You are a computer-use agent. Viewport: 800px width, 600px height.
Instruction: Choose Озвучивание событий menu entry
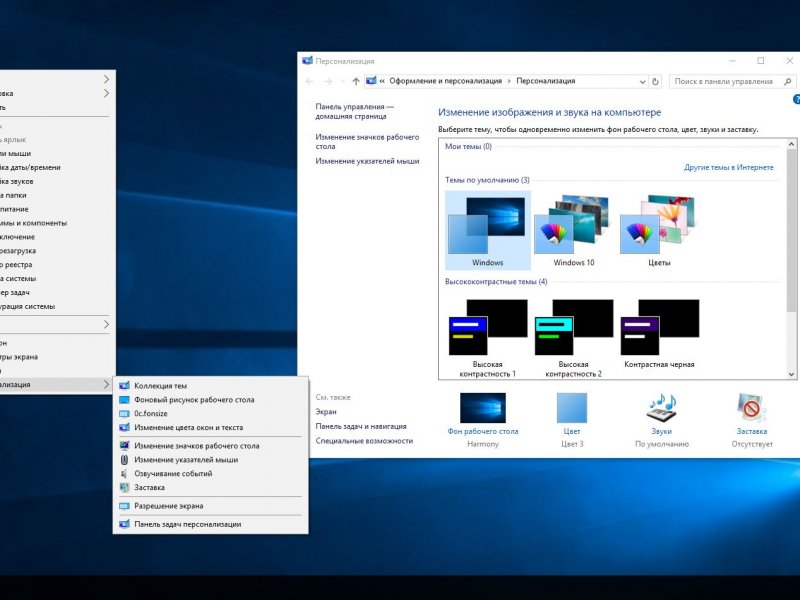(210, 473)
